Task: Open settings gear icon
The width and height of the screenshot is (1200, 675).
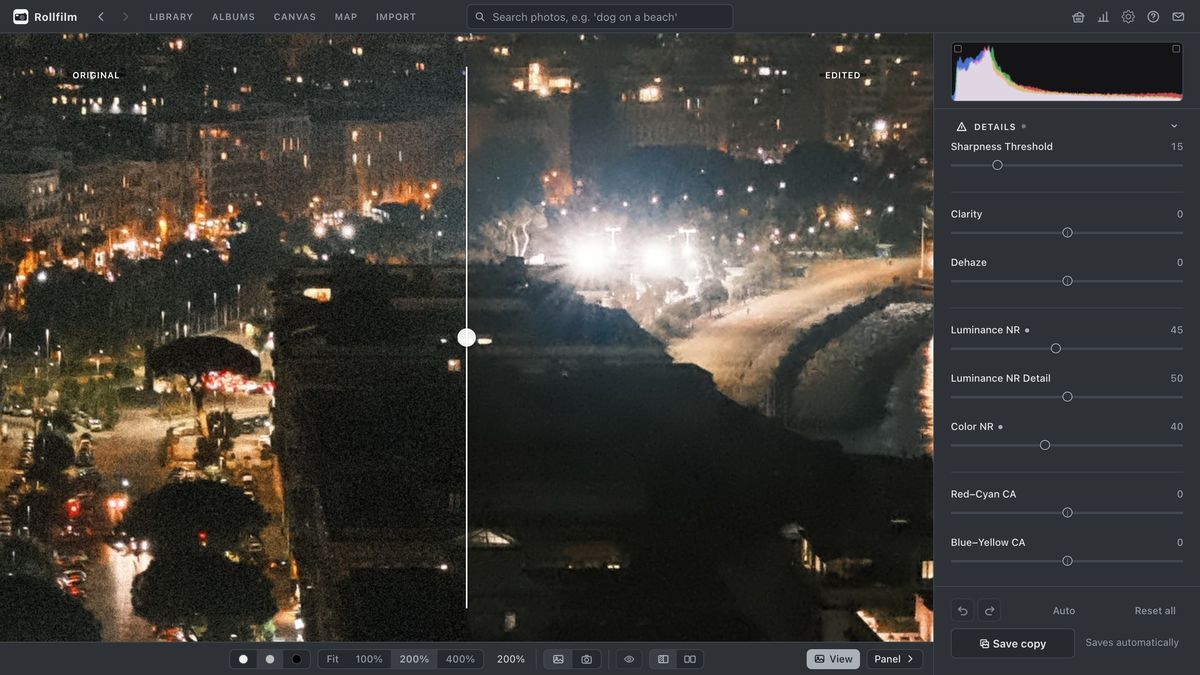Action: [x=1128, y=17]
